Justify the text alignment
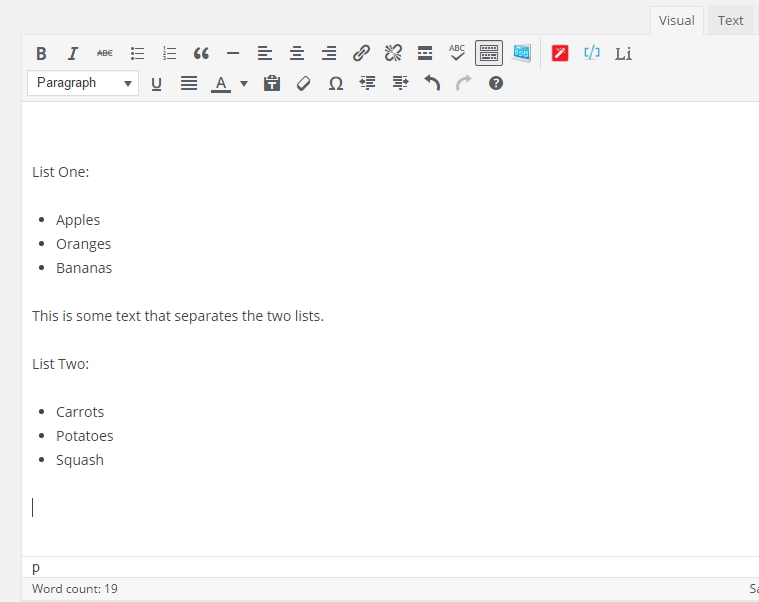 (x=189, y=84)
